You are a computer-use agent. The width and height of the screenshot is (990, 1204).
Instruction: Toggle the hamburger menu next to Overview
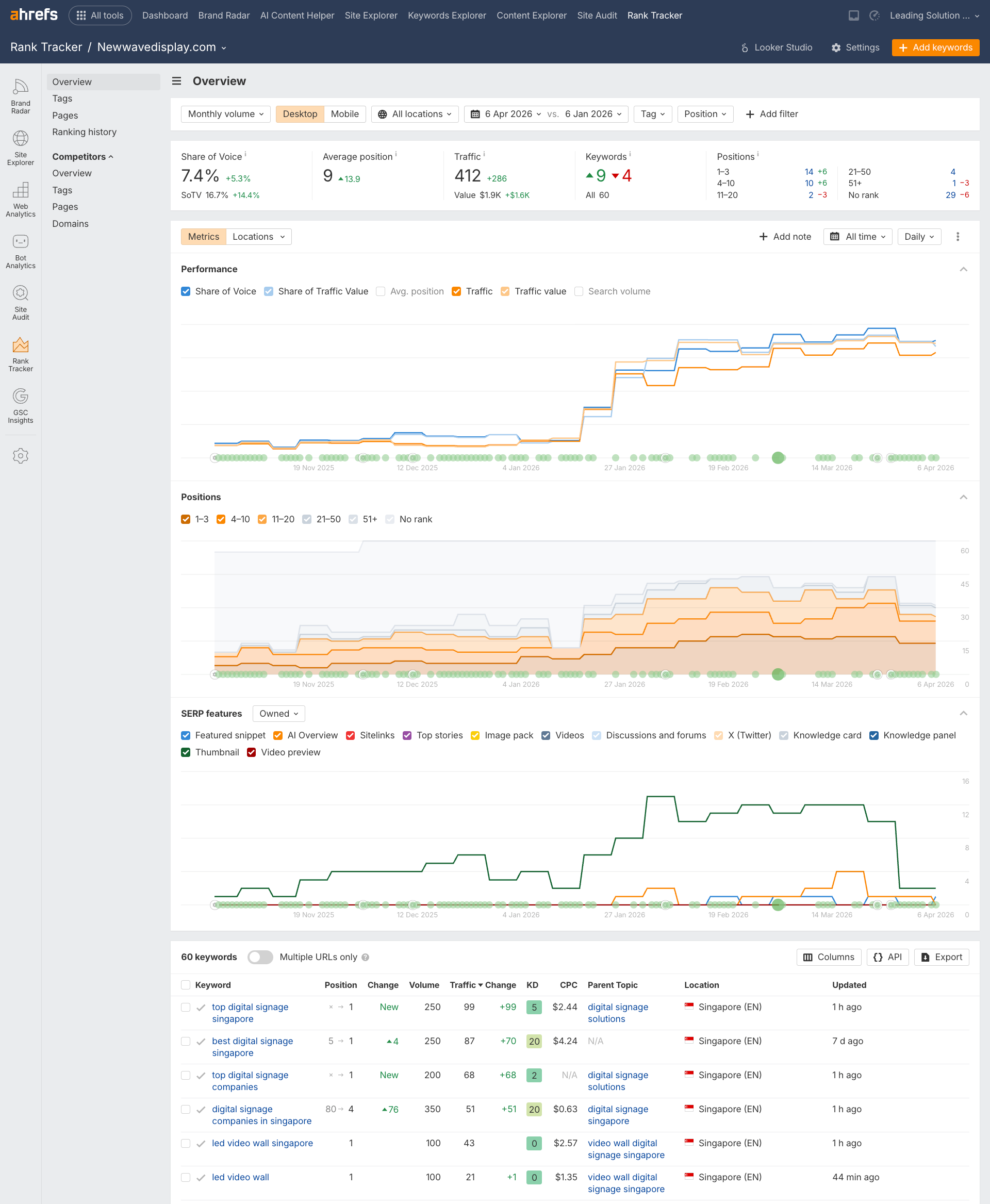[177, 81]
